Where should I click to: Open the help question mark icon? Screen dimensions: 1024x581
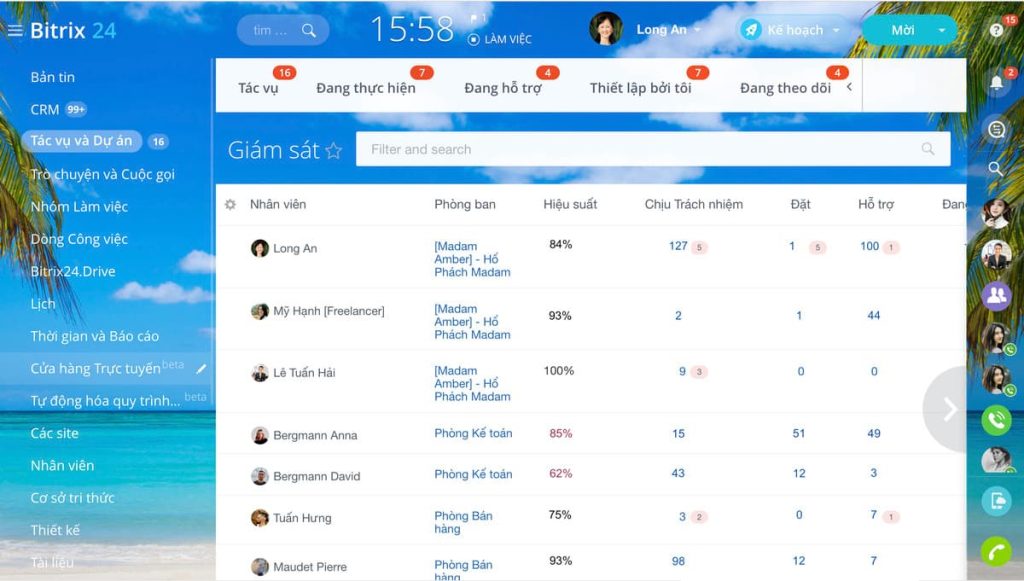pyautogui.click(x=996, y=30)
